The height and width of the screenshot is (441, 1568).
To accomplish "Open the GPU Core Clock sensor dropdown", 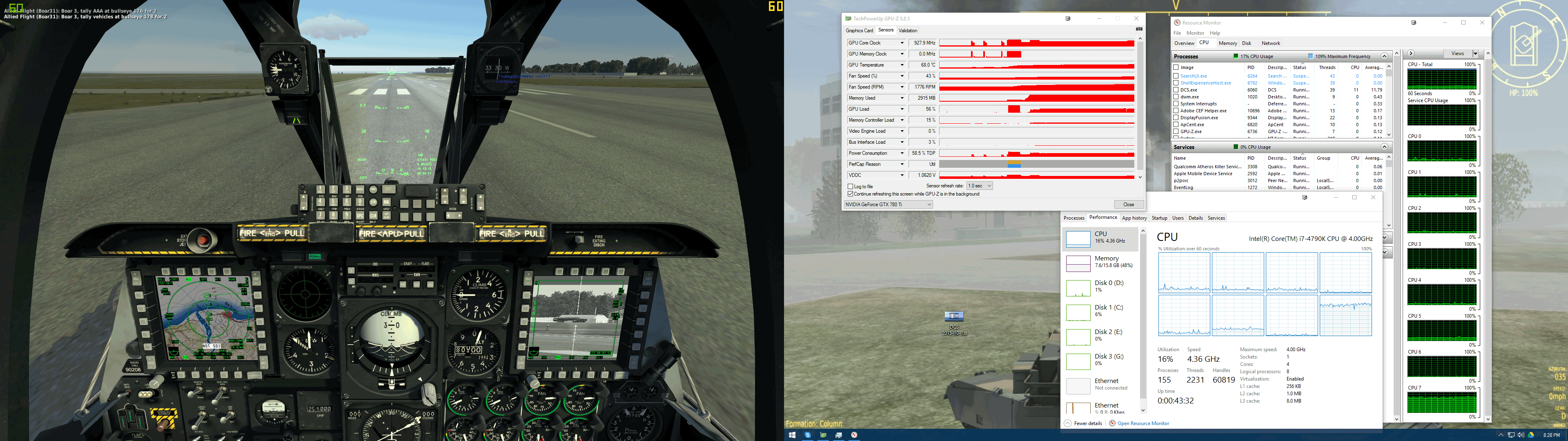I will (x=902, y=43).
